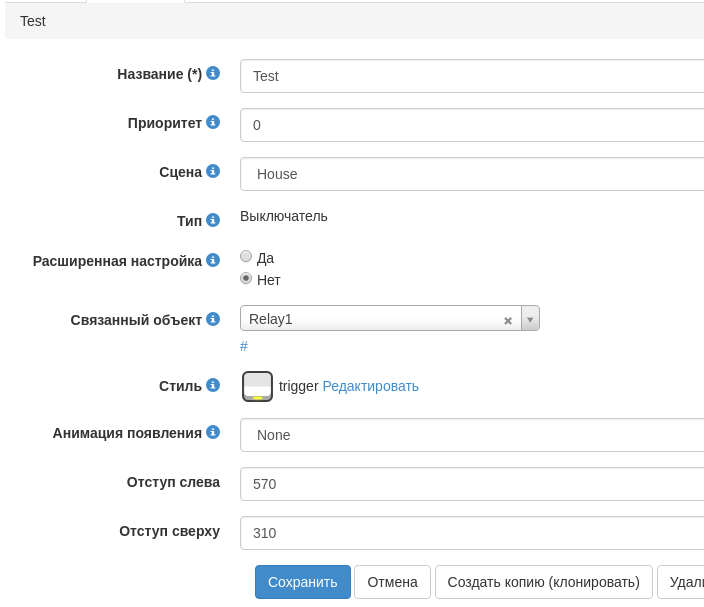Viewport: 704px width, 607px height.
Task: Select the Нет radio button
Action: (x=246, y=279)
